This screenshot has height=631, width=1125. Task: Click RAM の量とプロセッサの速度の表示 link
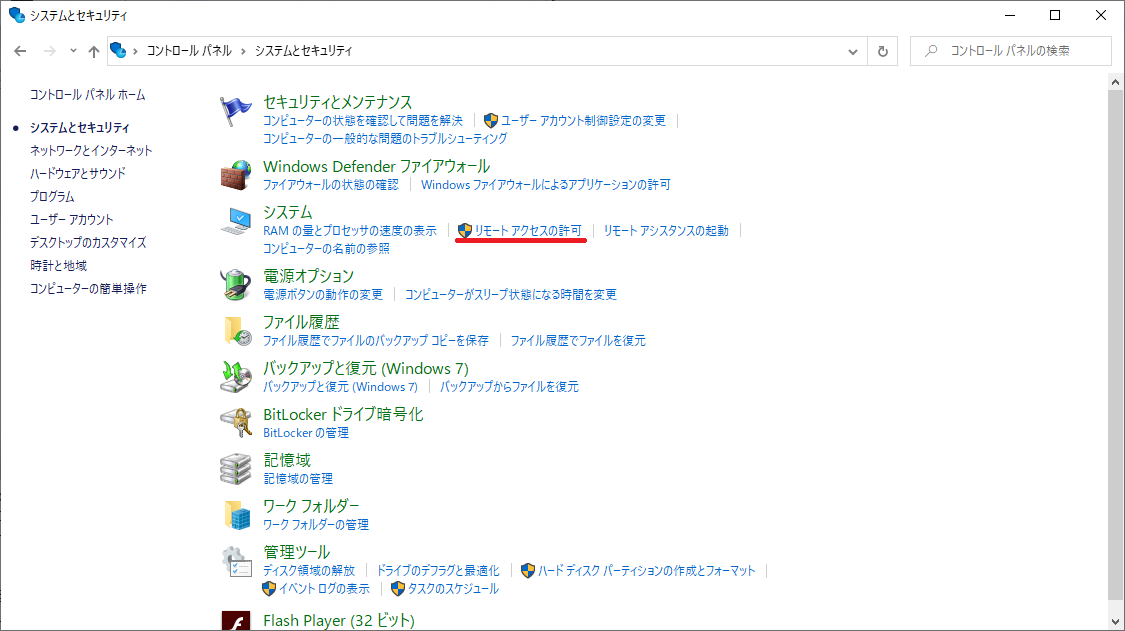(350, 230)
